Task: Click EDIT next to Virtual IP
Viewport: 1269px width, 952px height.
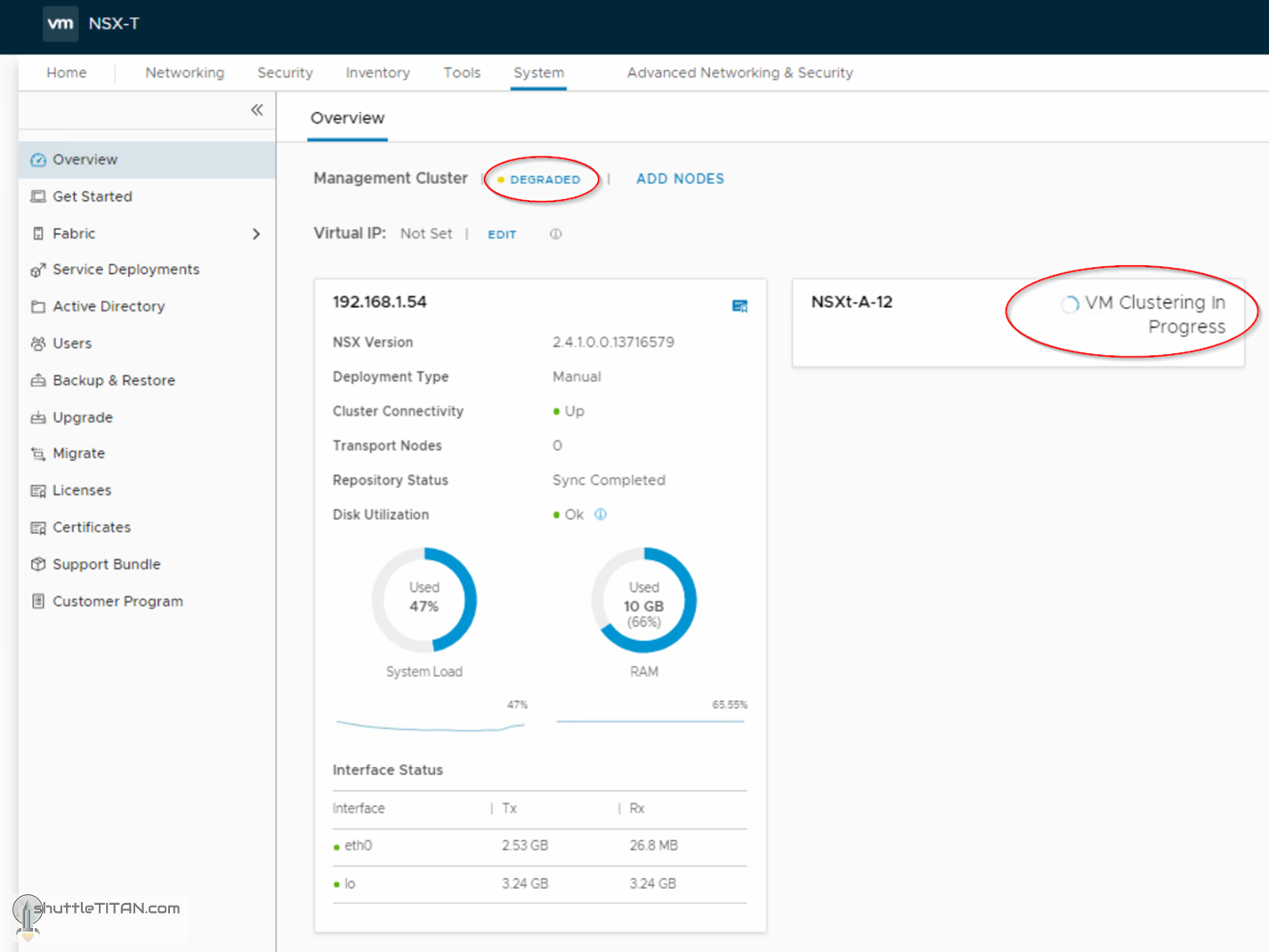Action: point(502,235)
